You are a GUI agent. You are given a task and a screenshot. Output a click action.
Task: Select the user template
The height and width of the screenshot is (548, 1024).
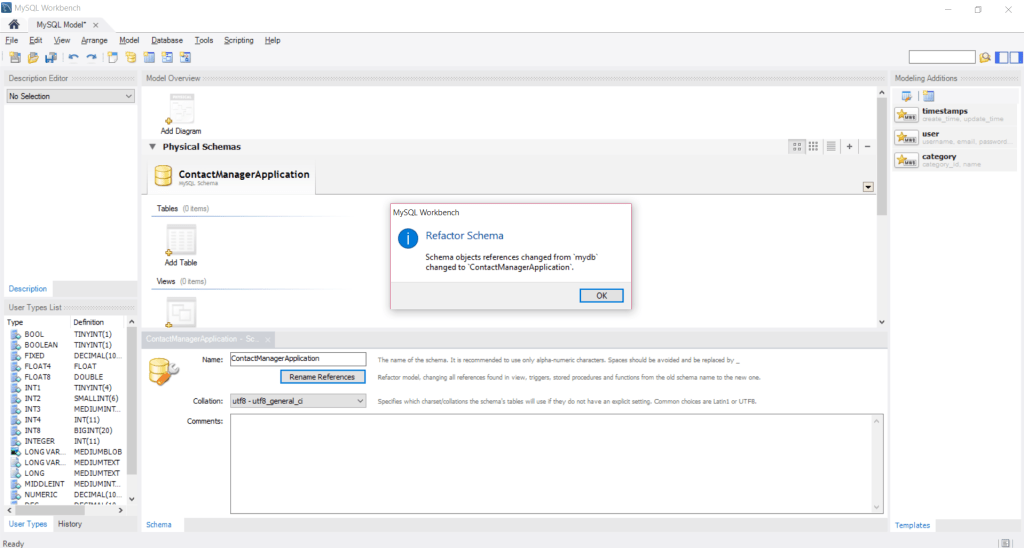[x=955, y=137]
